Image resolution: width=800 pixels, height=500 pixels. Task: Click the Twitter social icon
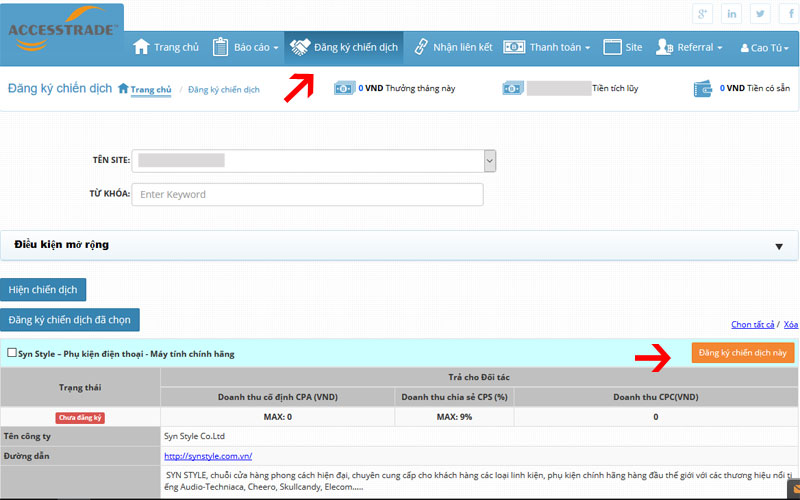(x=760, y=14)
